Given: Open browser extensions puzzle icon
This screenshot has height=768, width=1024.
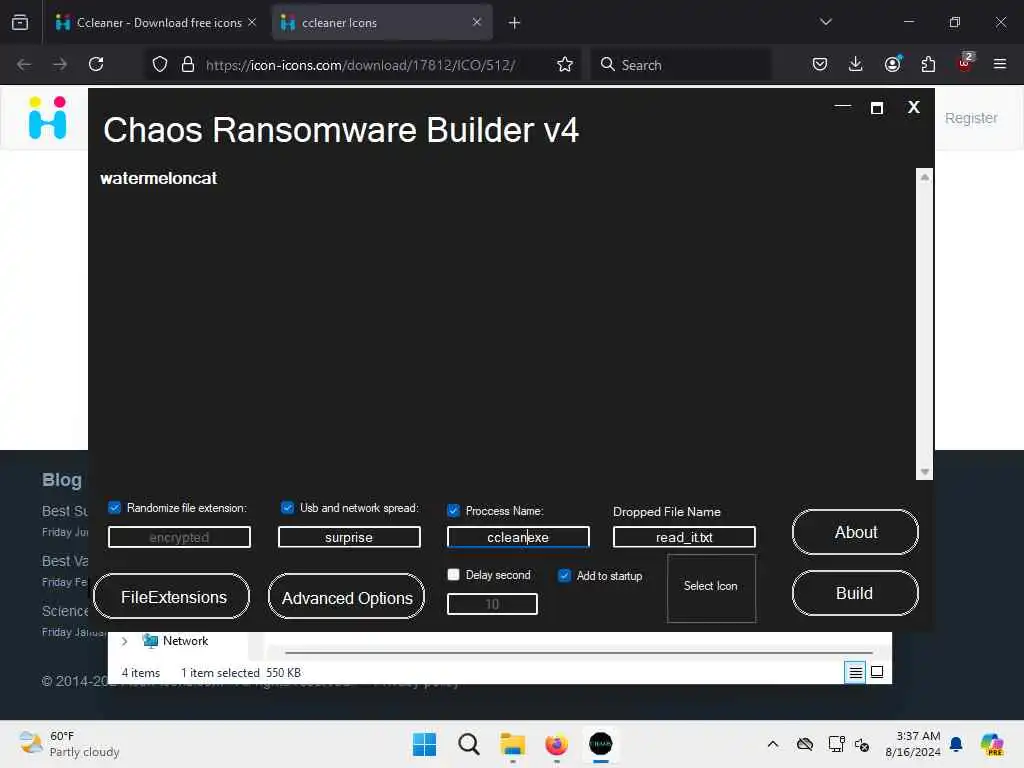Looking at the screenshot, I should (928, 64).
